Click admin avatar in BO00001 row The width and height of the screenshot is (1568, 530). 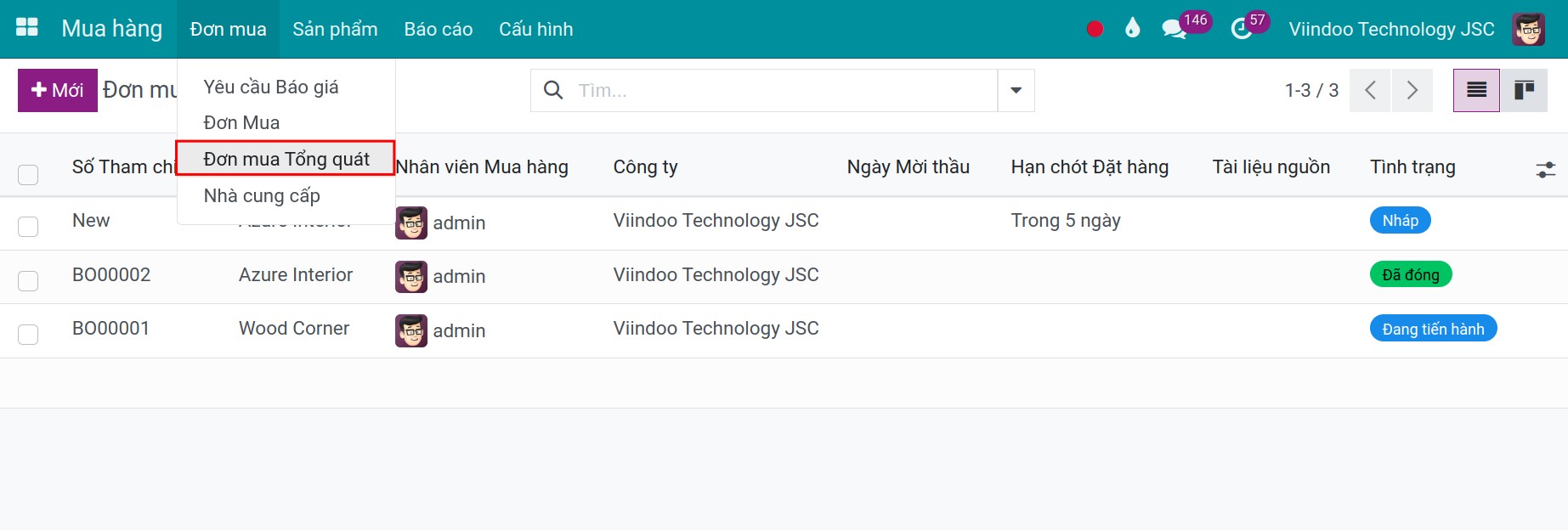tap(411, 330)
